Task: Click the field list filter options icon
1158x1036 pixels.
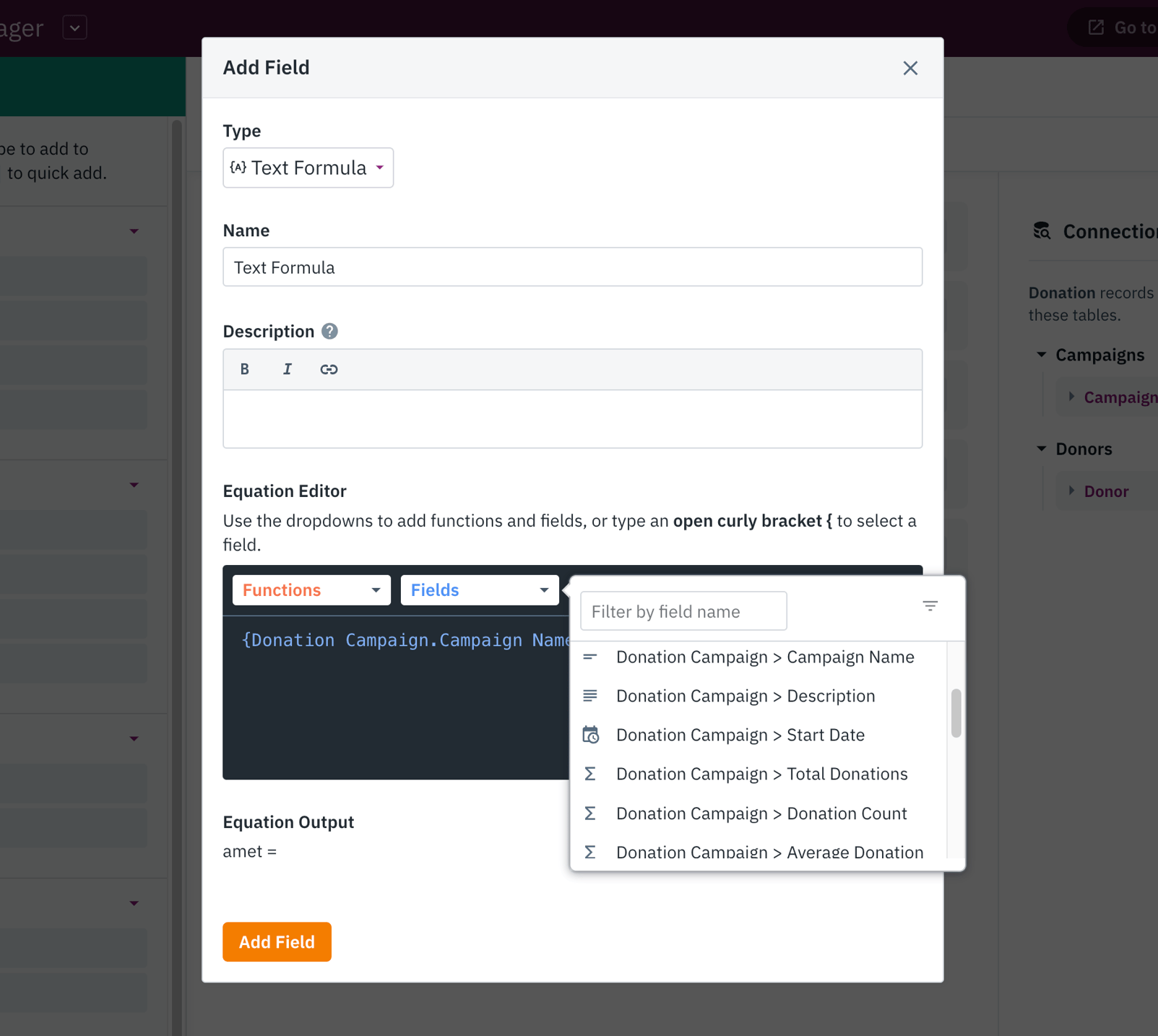Action: point(930,606)
